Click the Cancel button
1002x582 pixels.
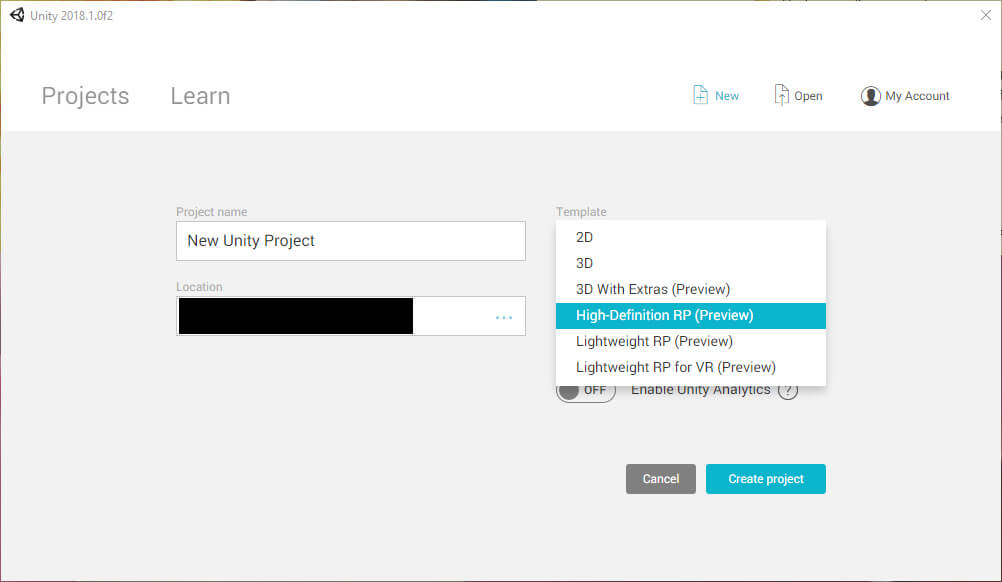(661, 479)
